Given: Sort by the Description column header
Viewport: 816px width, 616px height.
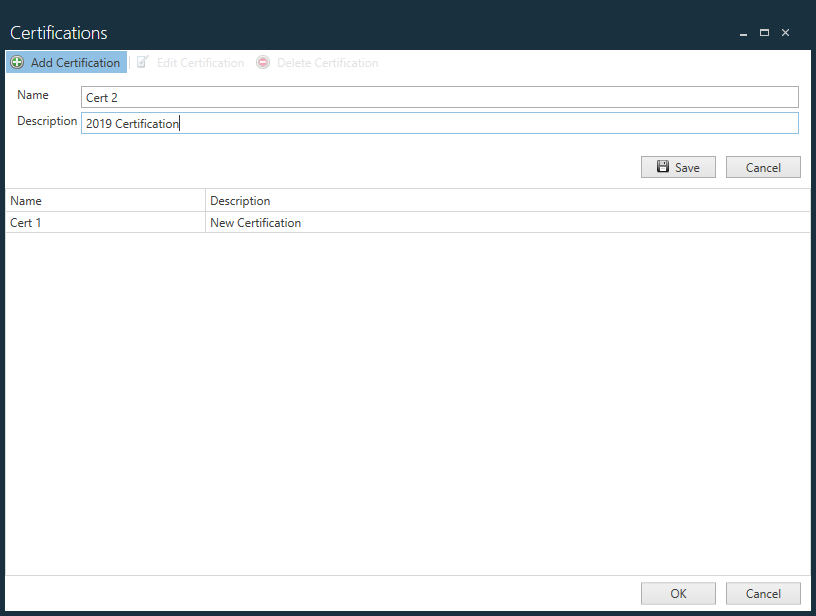Looking at the screenshot, I should pyautogui.click(x=239, y=200).
